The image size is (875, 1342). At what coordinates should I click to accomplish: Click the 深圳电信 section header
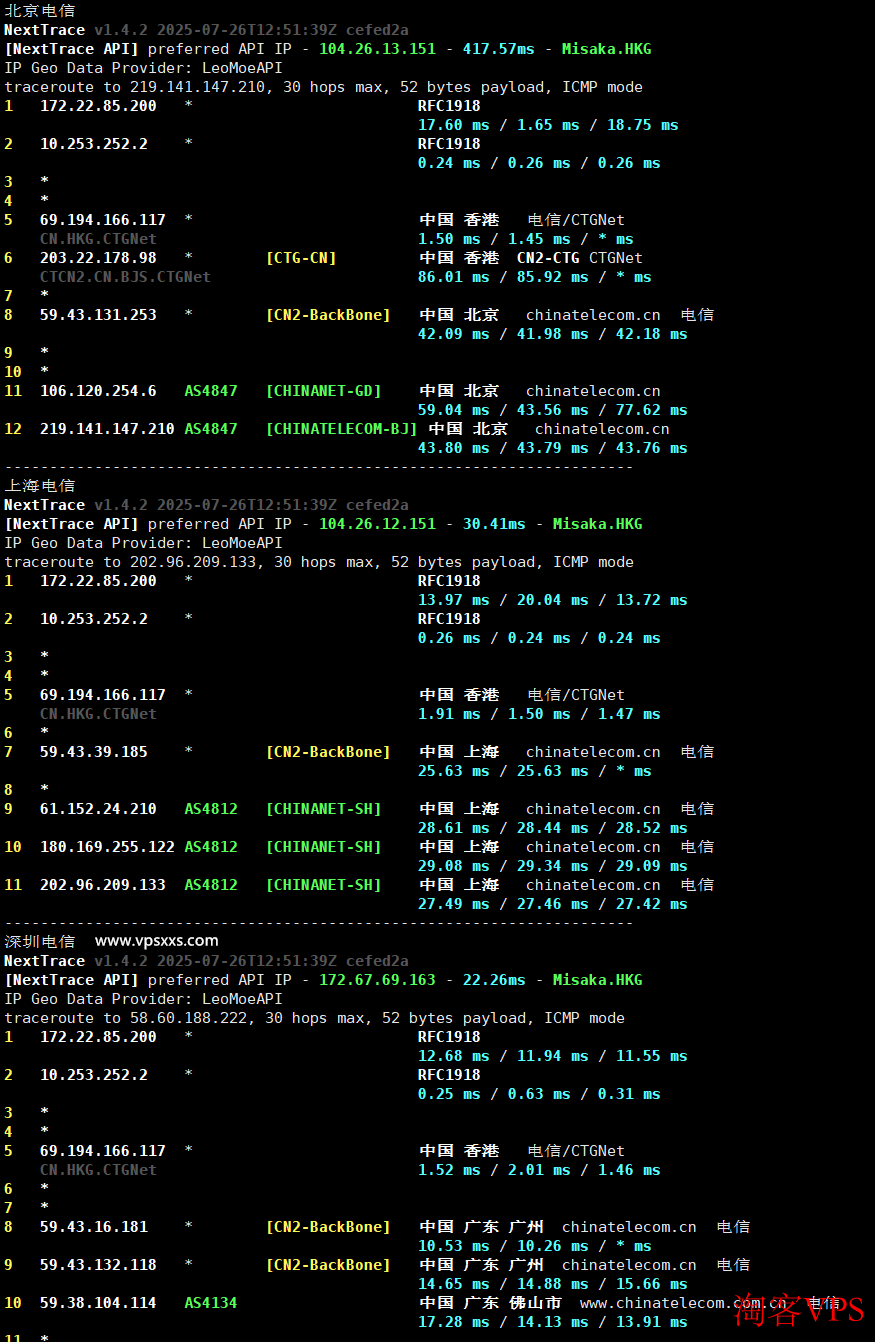(x=39, y=941)
